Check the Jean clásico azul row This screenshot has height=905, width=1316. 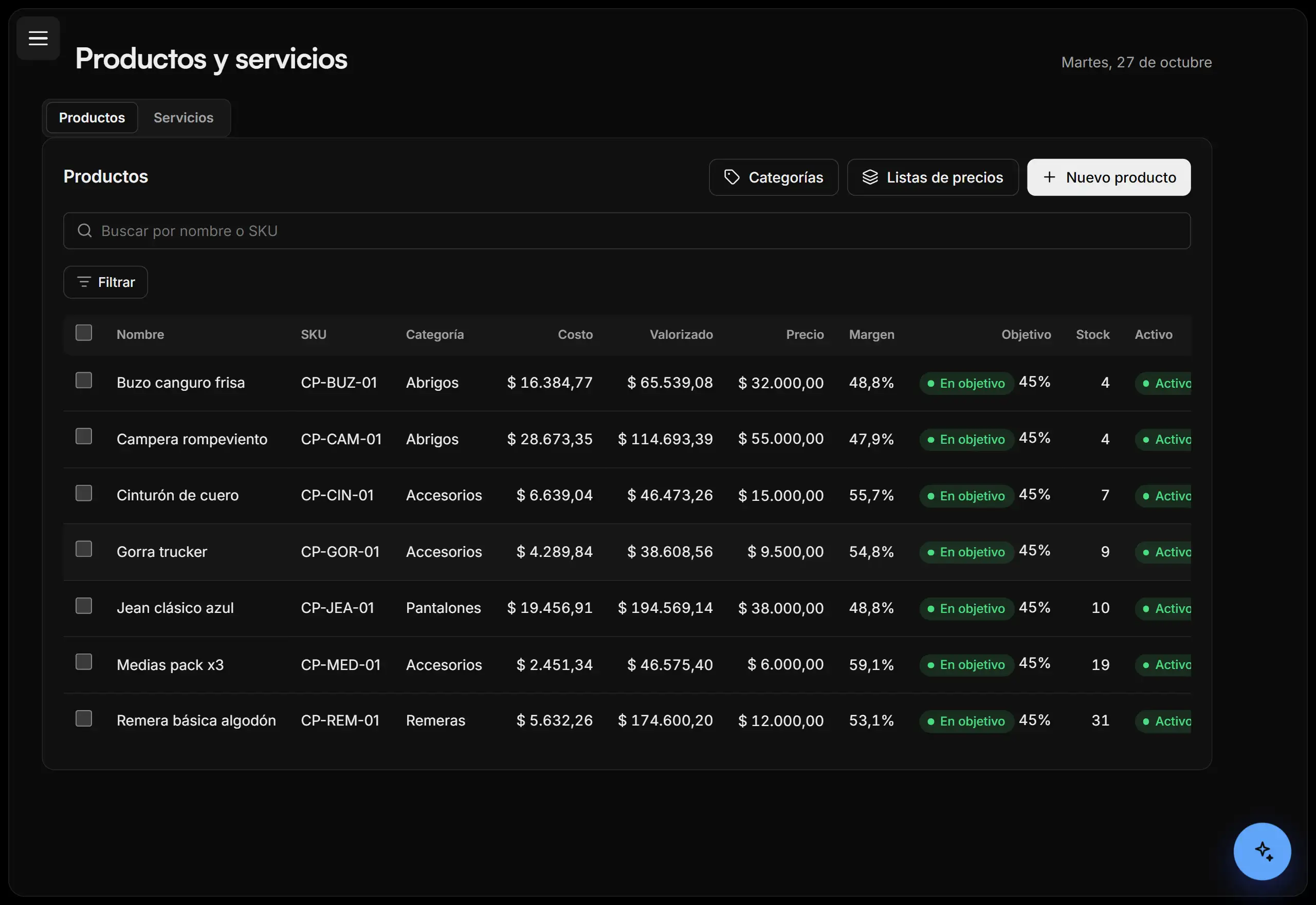click(84, 606)
